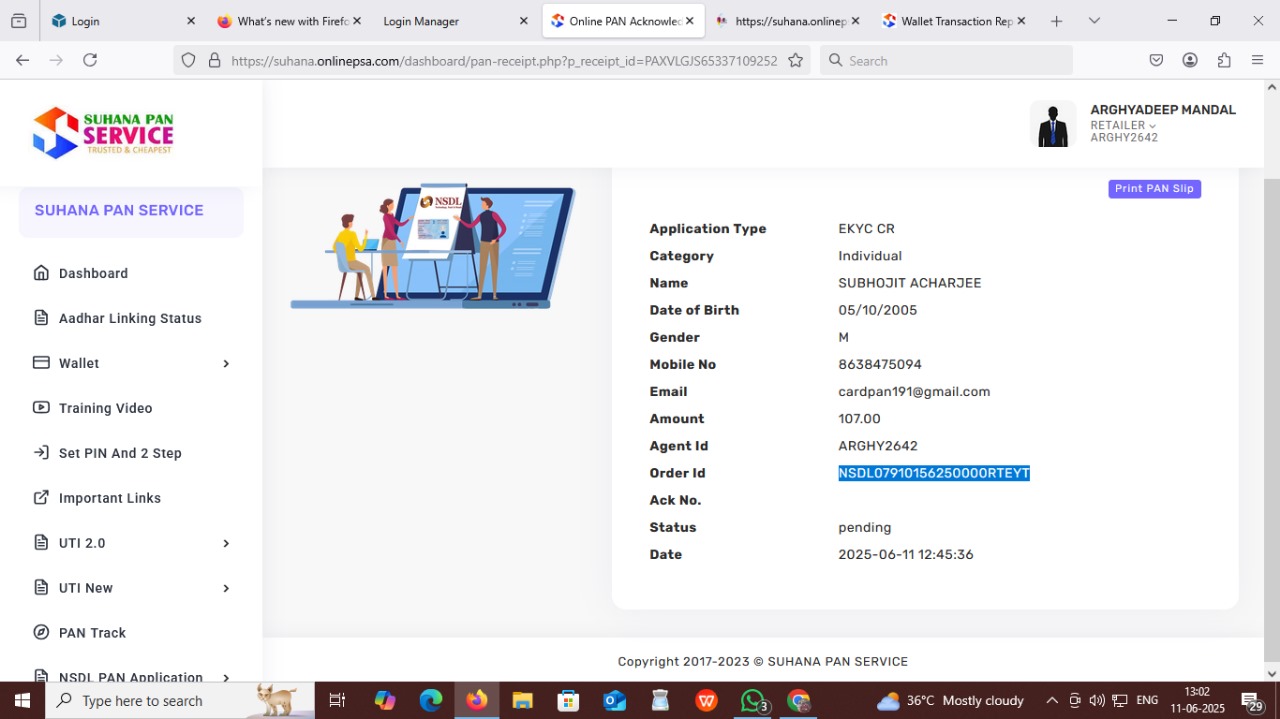The image size is (1280, 719).
Task: Open the RETAILER profile dropdown
Action: tap(1122, 126)
